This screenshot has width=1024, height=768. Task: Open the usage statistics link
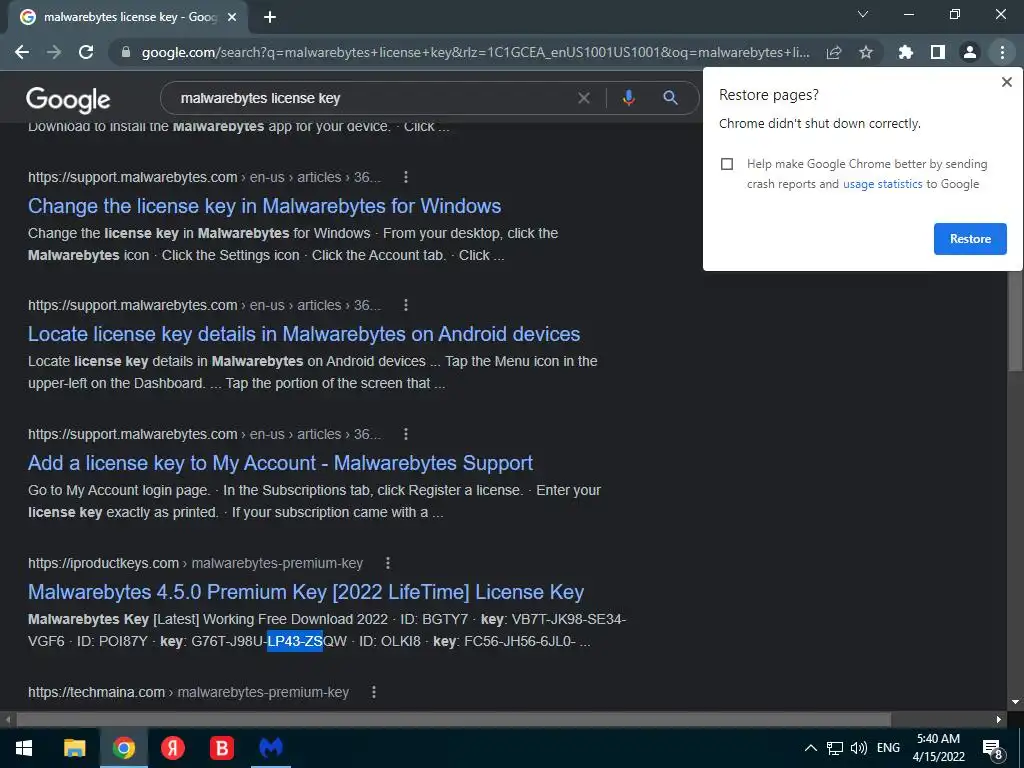coord(882,184)
